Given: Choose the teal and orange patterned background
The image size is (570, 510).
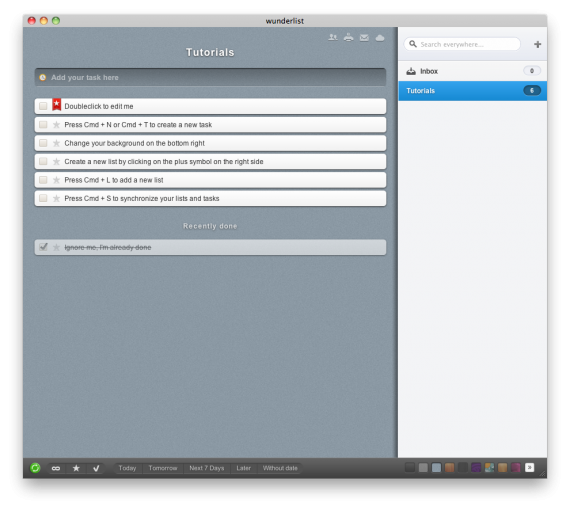Looking at the screenshot, I should [x=489, y=467].
